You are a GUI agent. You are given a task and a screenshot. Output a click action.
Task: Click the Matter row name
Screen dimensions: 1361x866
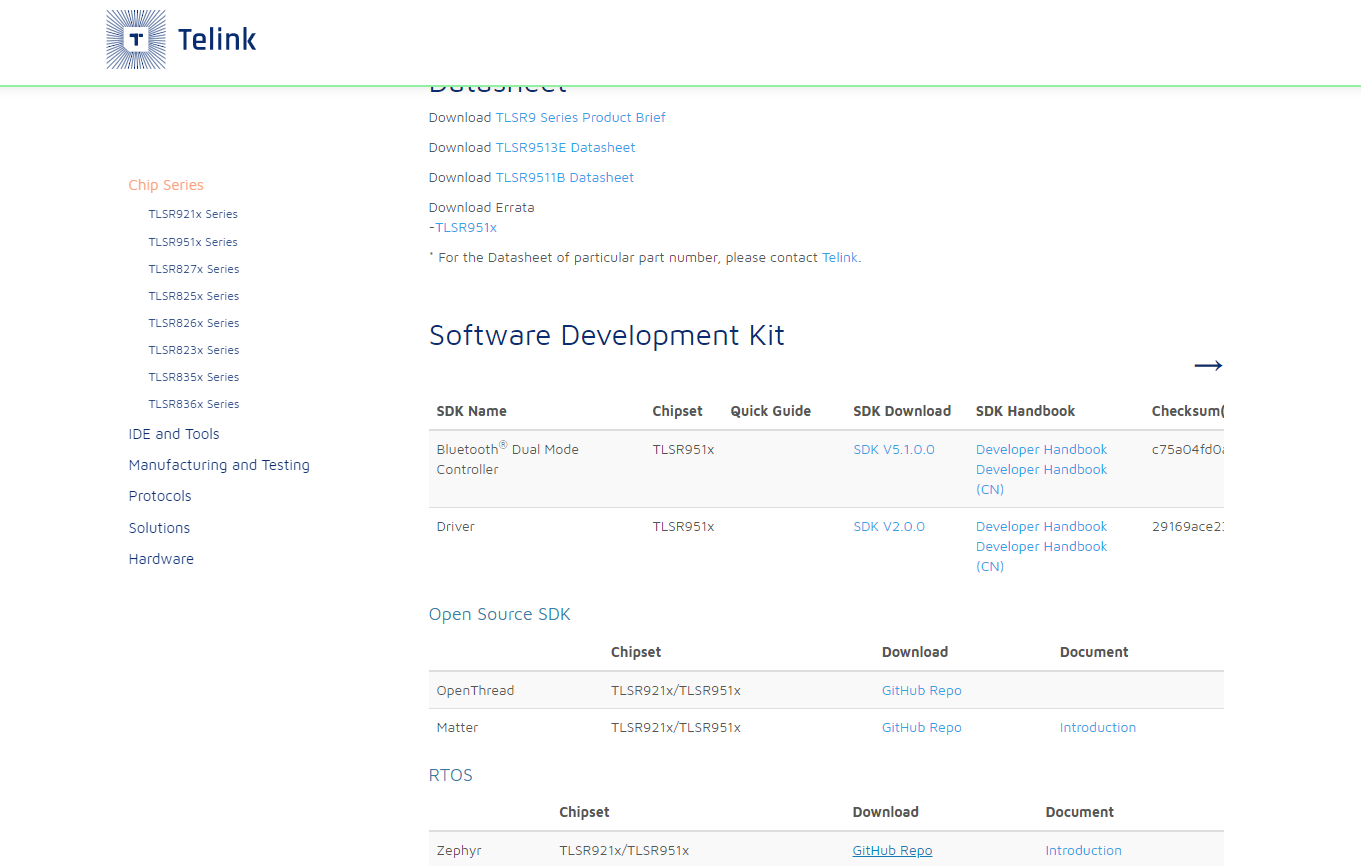point(457,727)
